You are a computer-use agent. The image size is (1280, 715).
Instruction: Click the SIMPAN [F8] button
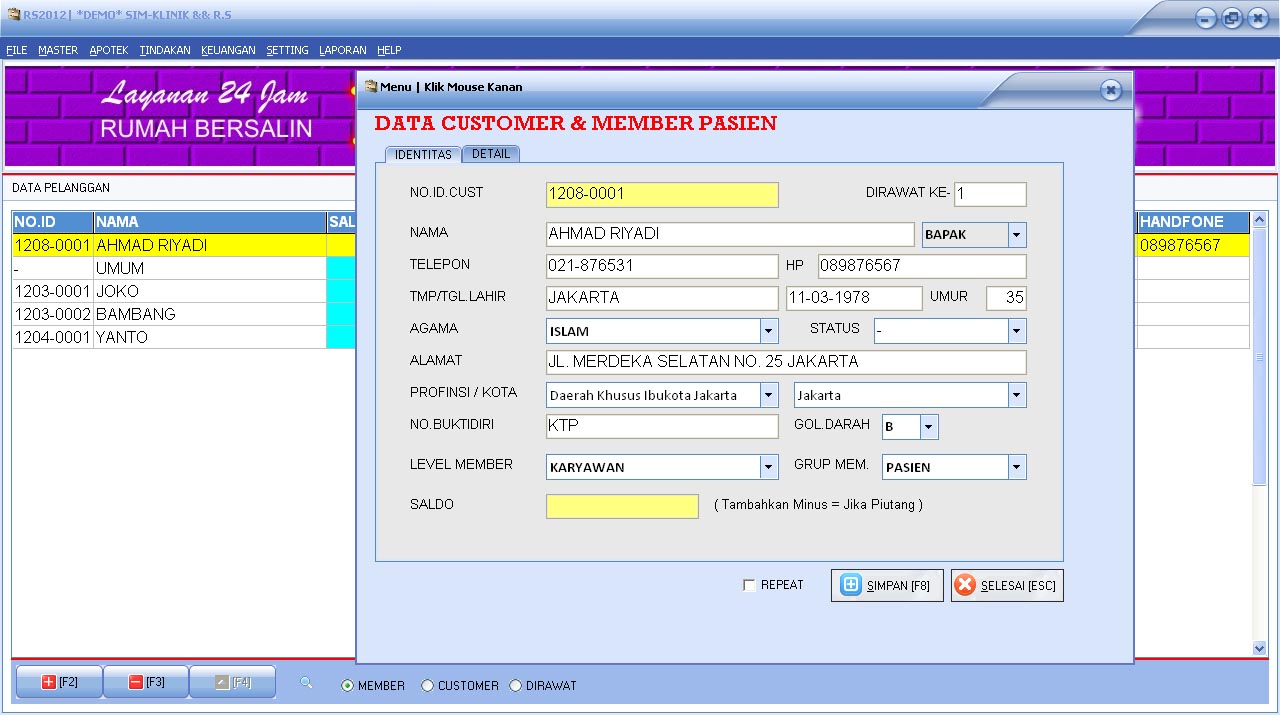pyautogui.click(x=890, y=585)
